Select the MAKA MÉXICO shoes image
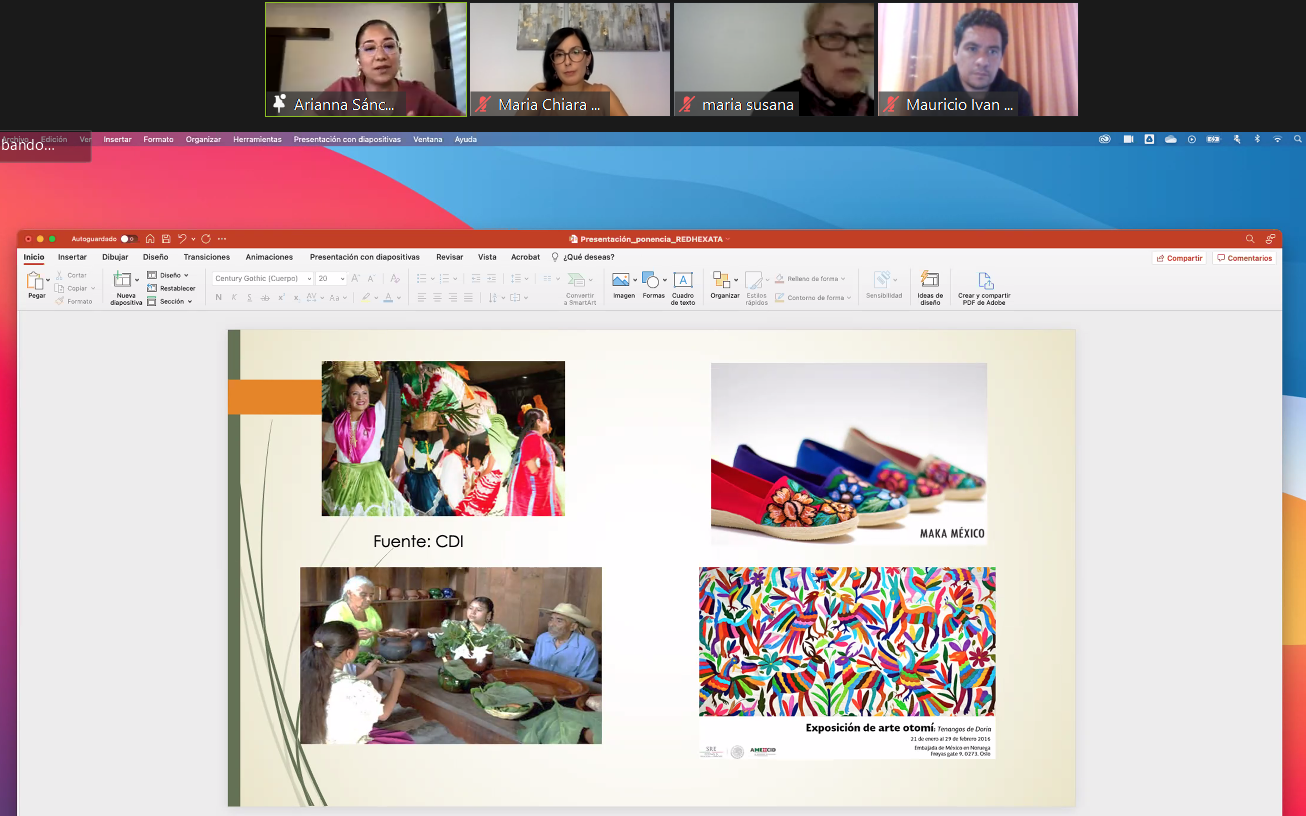The image size is (1306, 816). pyautogui.click(x=848, y=453)
